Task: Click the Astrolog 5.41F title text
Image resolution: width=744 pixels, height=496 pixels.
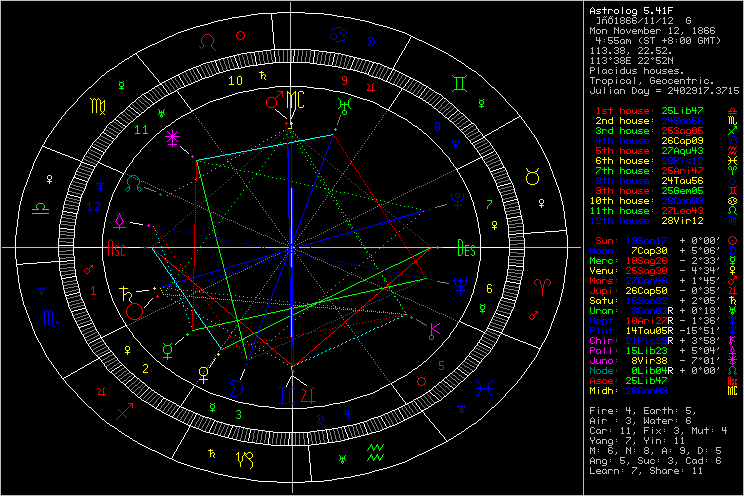Action: [630, 9]
